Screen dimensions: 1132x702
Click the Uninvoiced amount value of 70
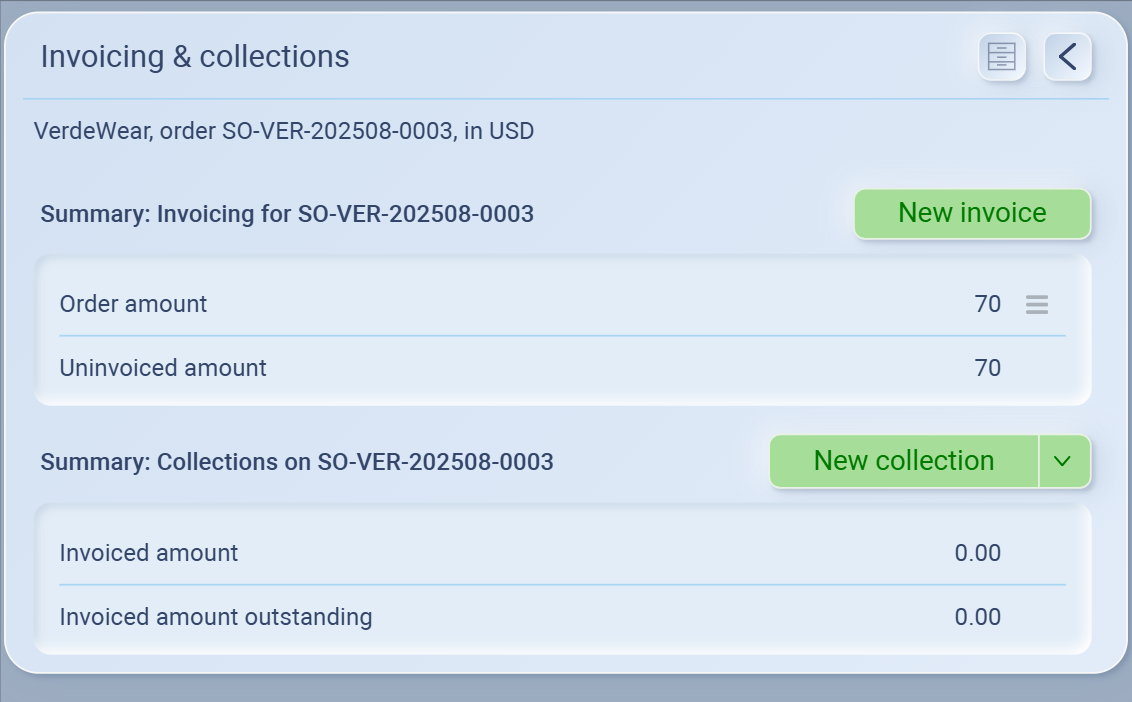(987, 368)
